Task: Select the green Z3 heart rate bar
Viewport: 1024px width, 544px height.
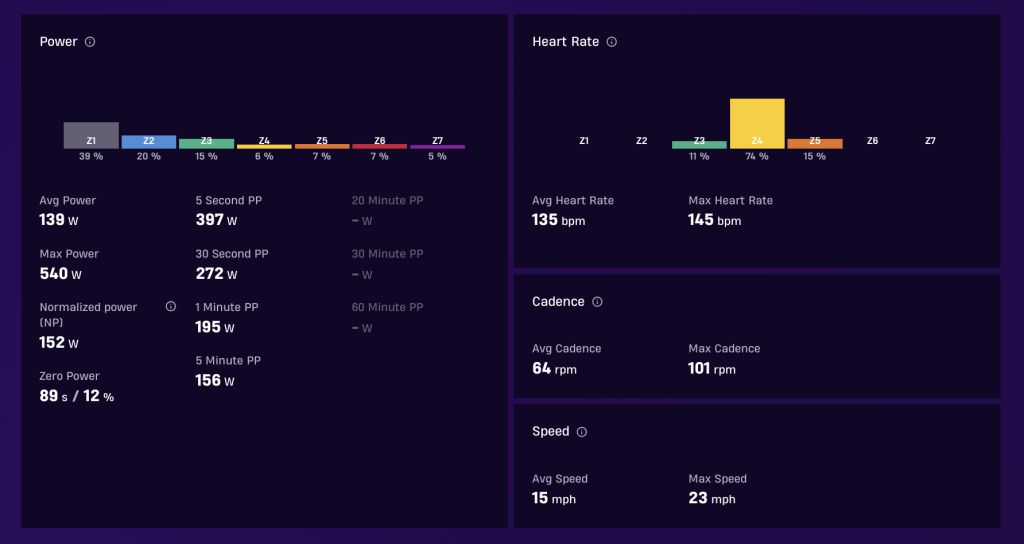Action: point(699,145)
